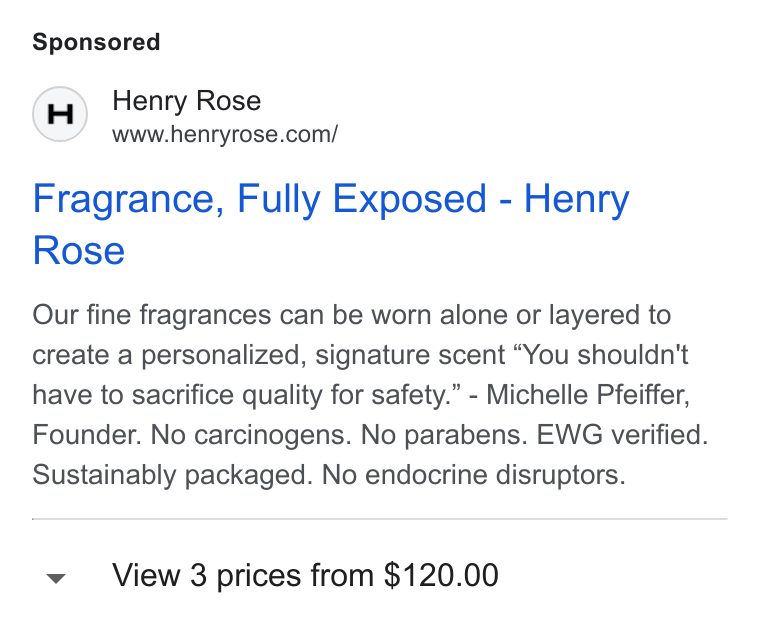The width and height of the screenshot is (760, 636).
Task: Click the No endocrine disruptors sentence
Action: coord(474,475)
